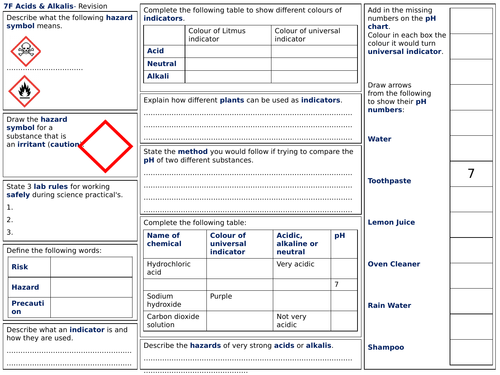Click the Litmus colour cell for Neutral
The image size is (500, 375).
tap(228, 64)
